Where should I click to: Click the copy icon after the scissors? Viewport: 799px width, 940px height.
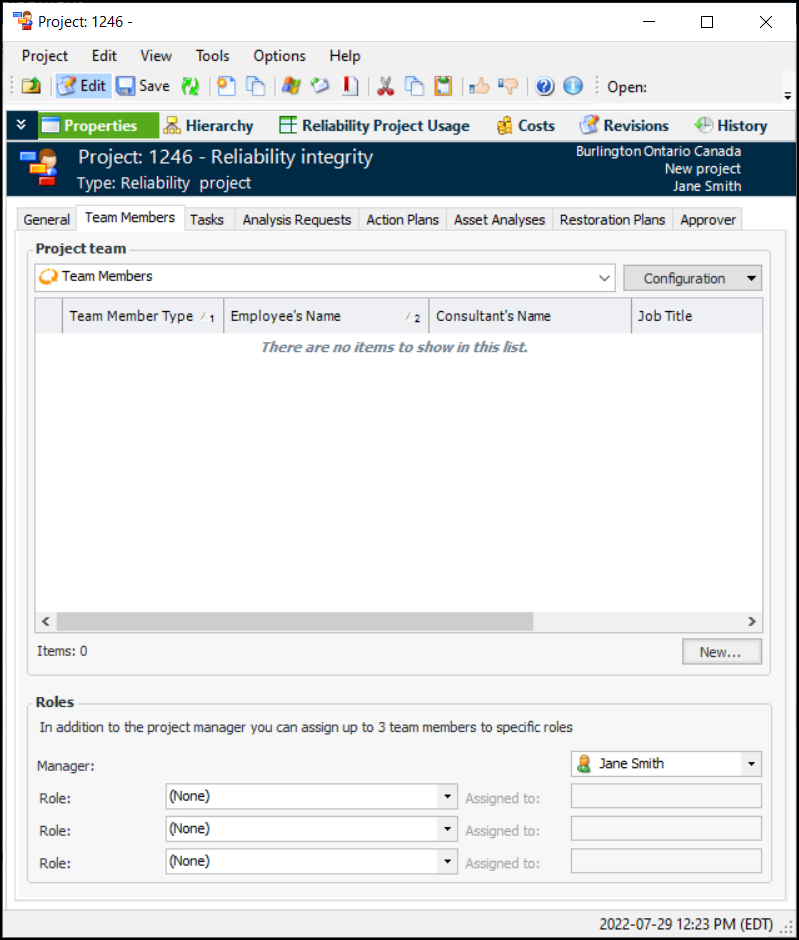coord(414,86)
